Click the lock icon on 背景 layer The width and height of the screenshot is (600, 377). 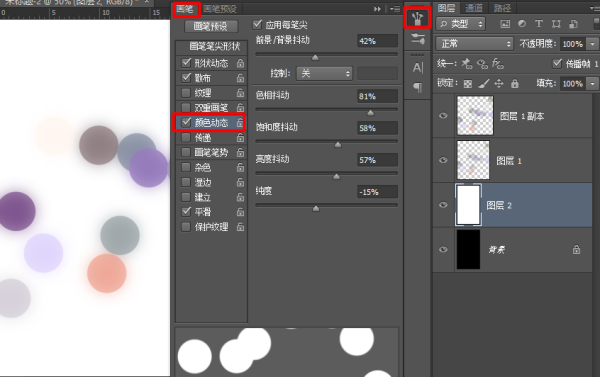tap(576, 250)
